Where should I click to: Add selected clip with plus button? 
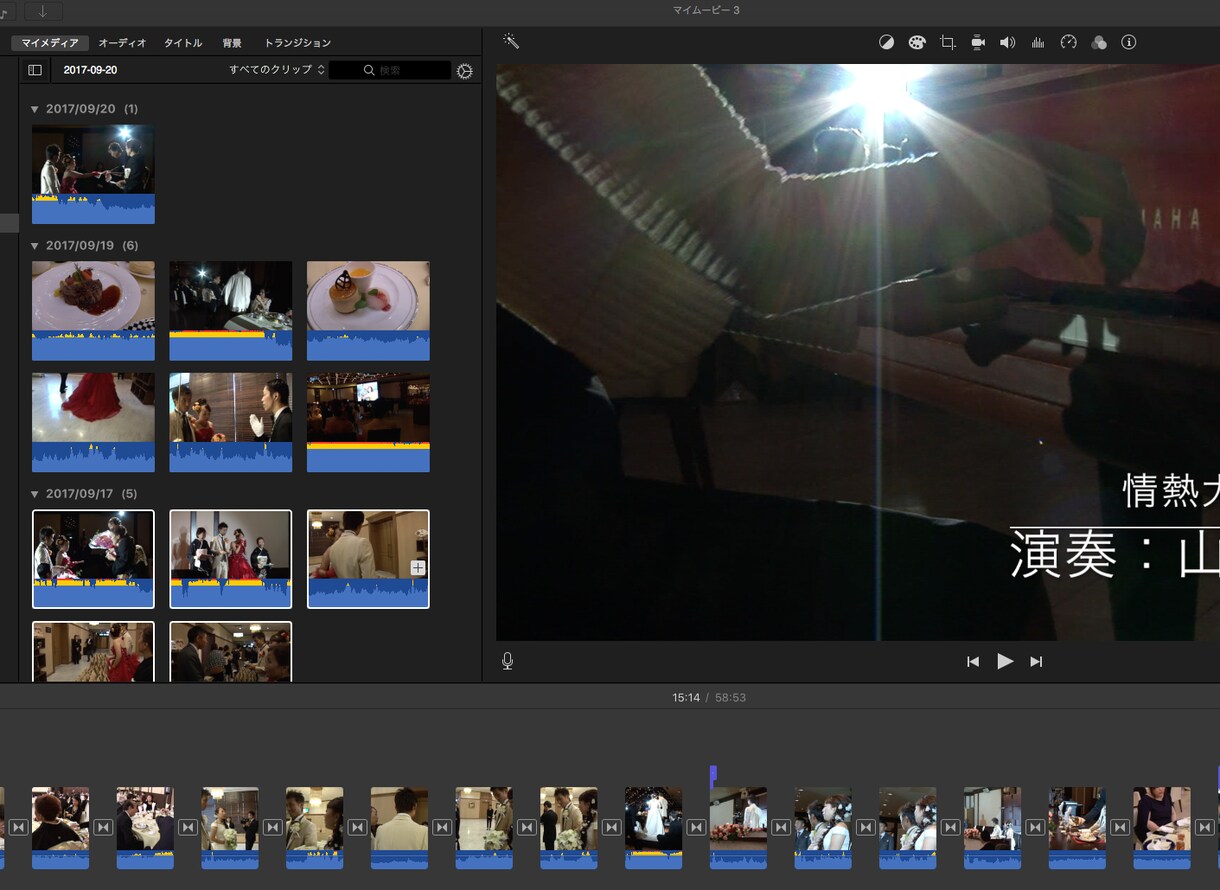click(418, 568)
